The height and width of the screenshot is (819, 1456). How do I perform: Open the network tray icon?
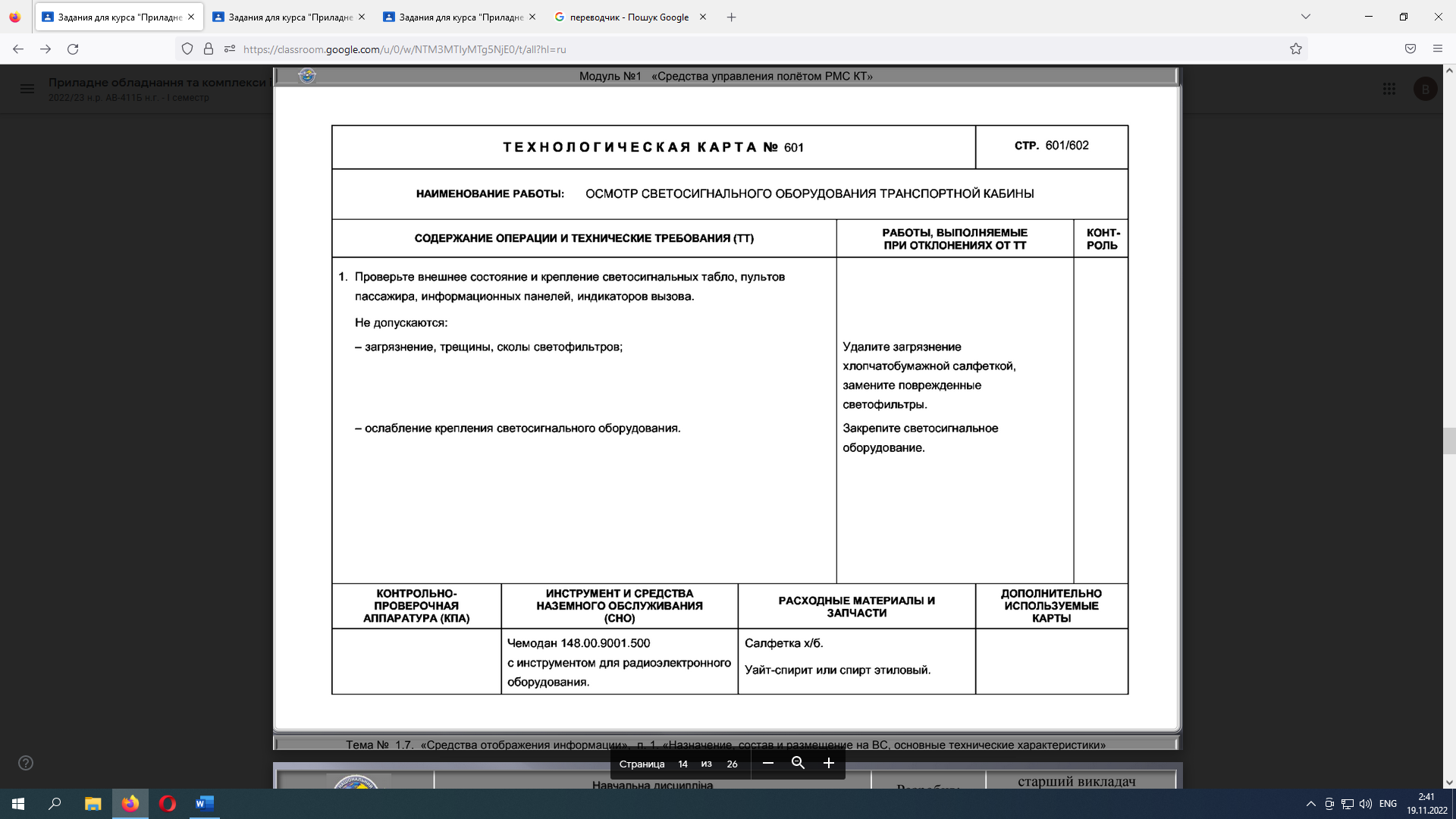[1348, 804]
